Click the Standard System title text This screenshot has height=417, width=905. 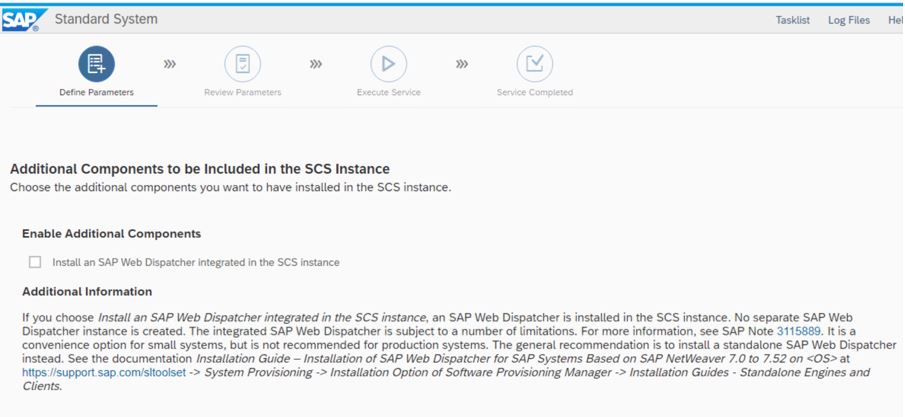[106, 19]
